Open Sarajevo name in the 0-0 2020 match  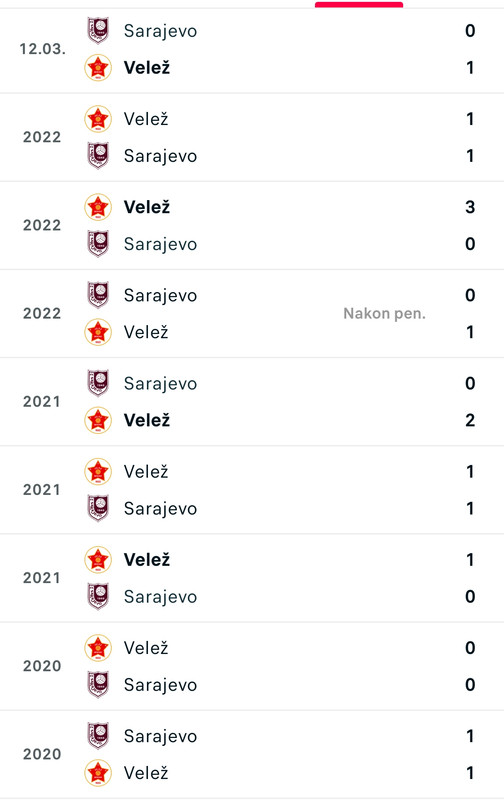coord(160,685)
